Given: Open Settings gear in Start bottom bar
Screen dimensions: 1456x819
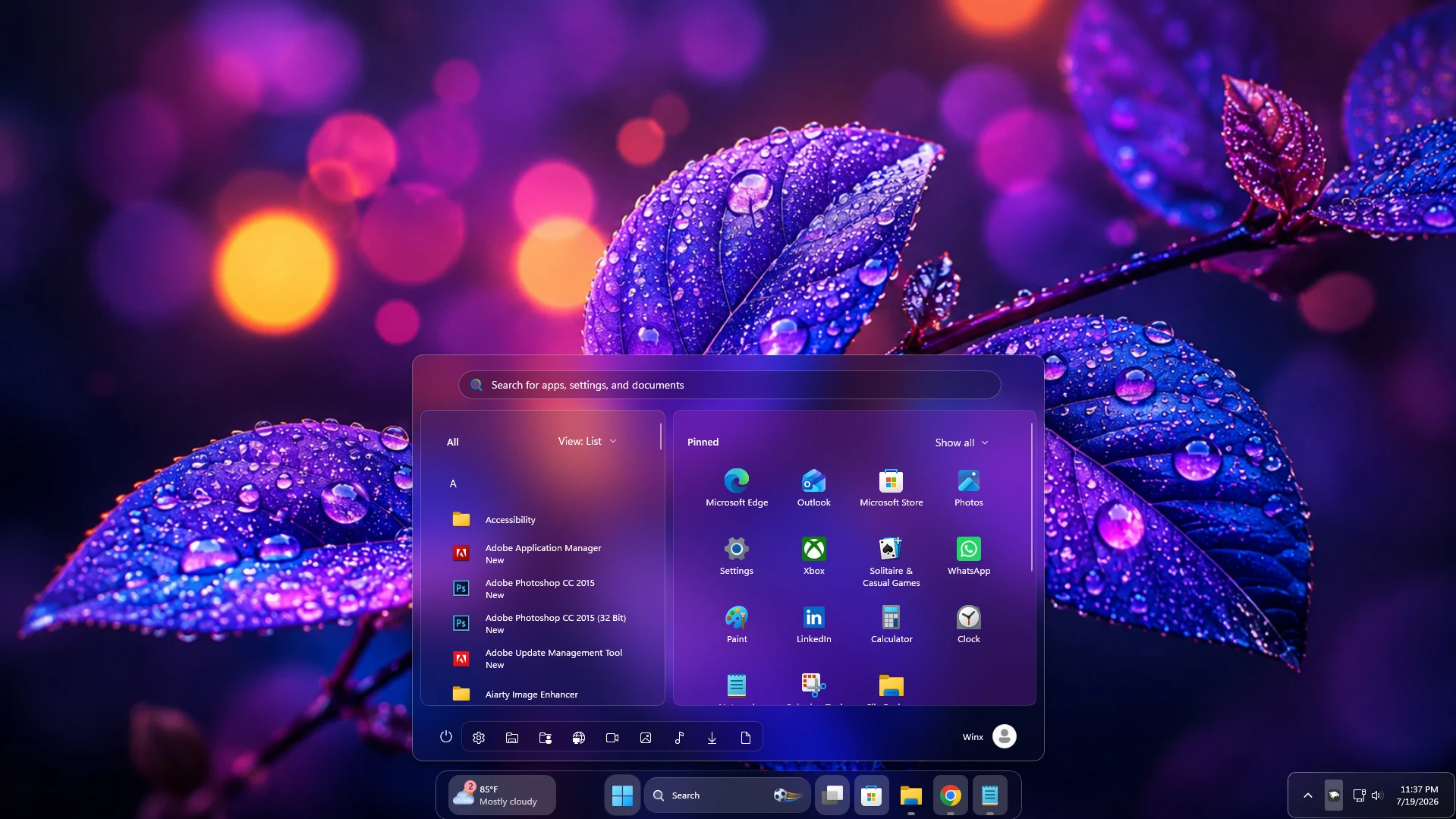Looking at the screenshot, I should point(479,737).
